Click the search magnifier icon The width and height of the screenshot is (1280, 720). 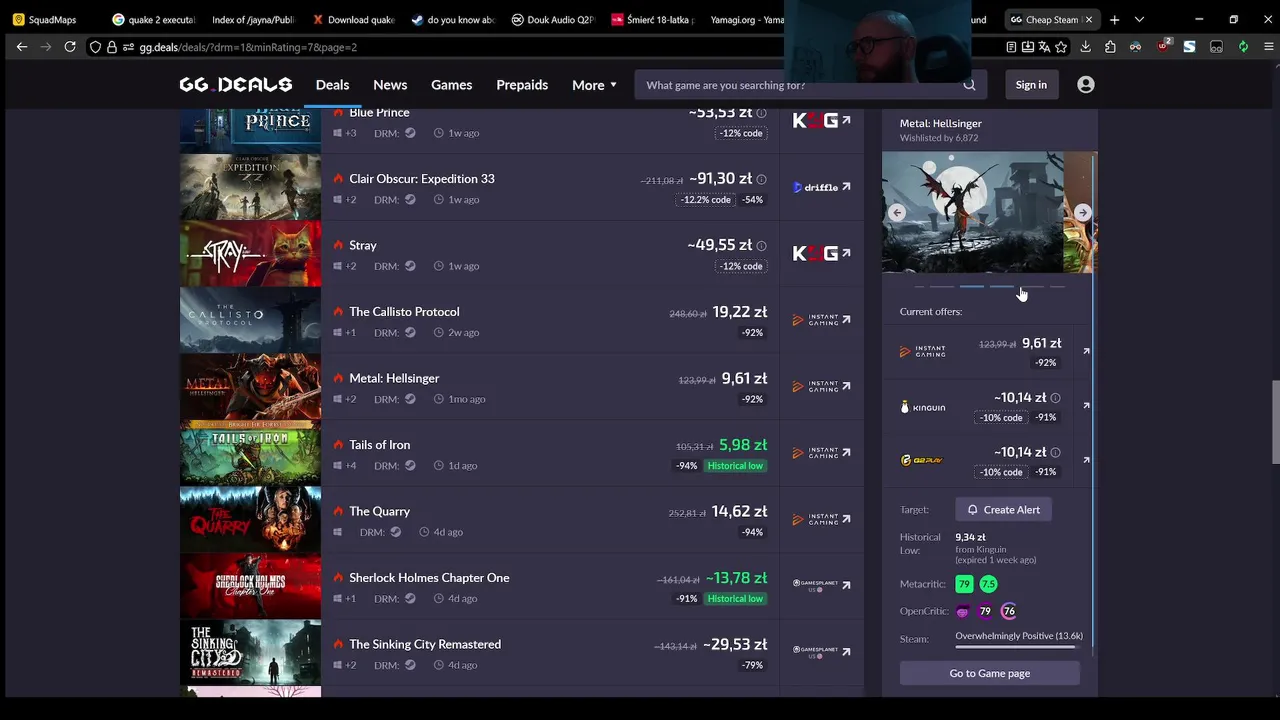pos(969,85)
